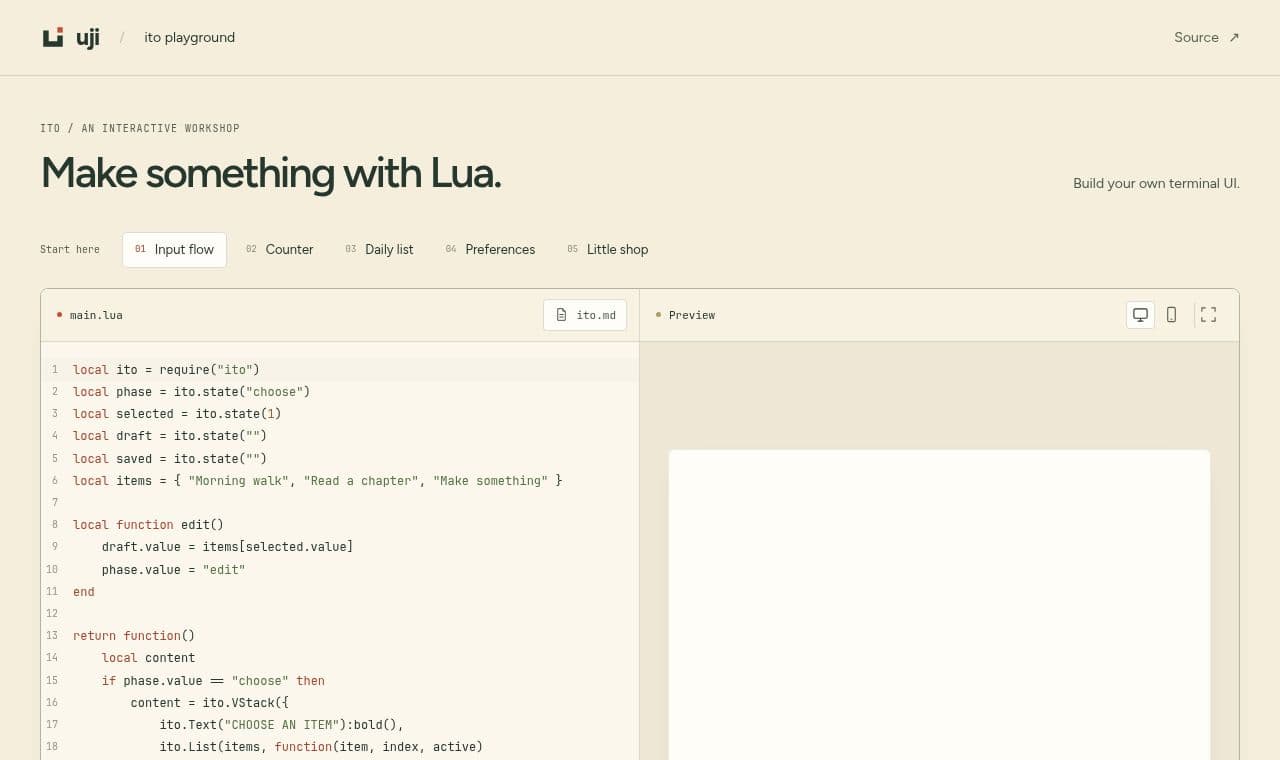Open the Preferences example tab
This screenshot has height=760, width=1280.
[x=490, y=250]
